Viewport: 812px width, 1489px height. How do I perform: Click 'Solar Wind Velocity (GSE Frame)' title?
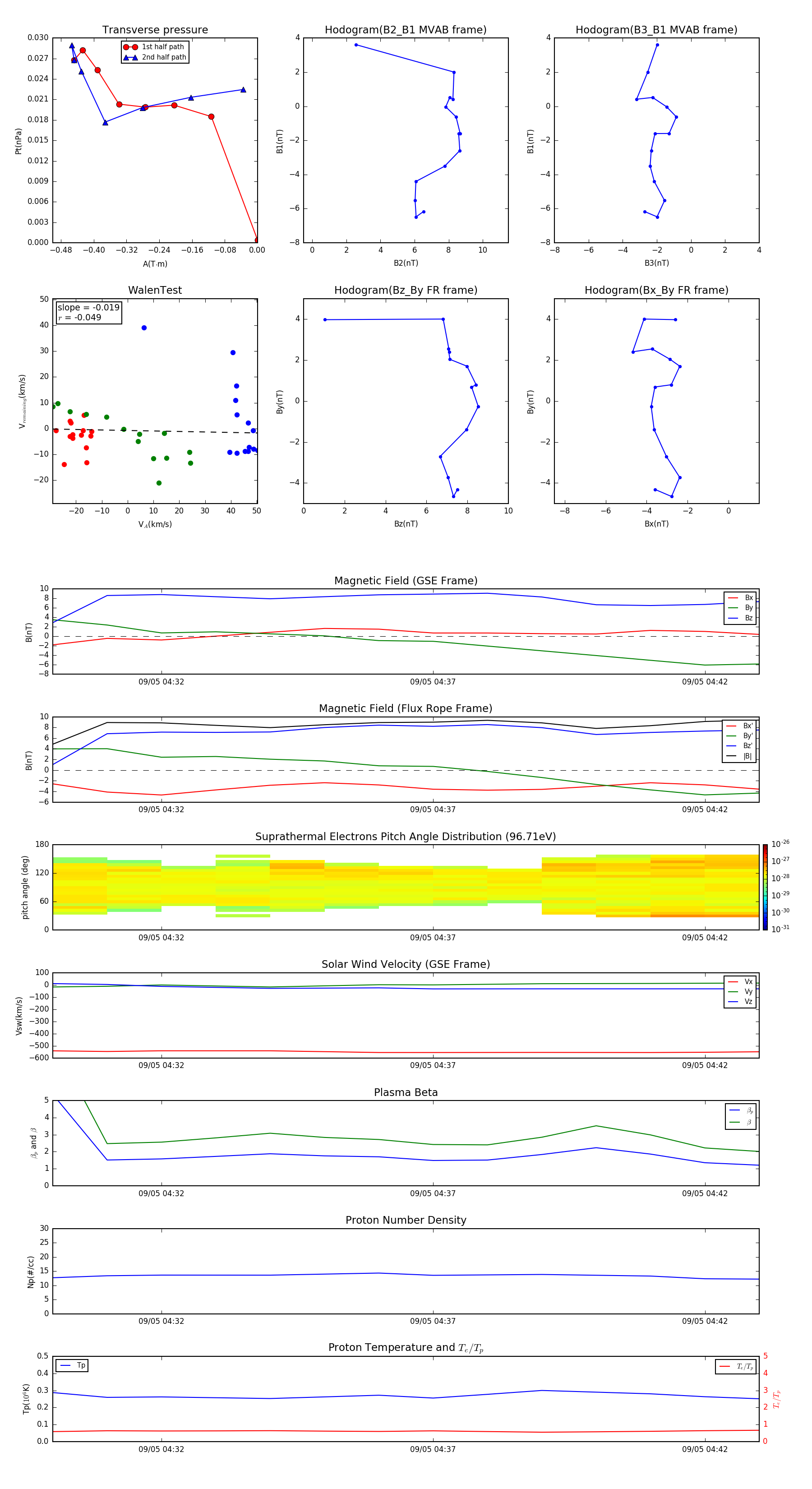point(406,964)
